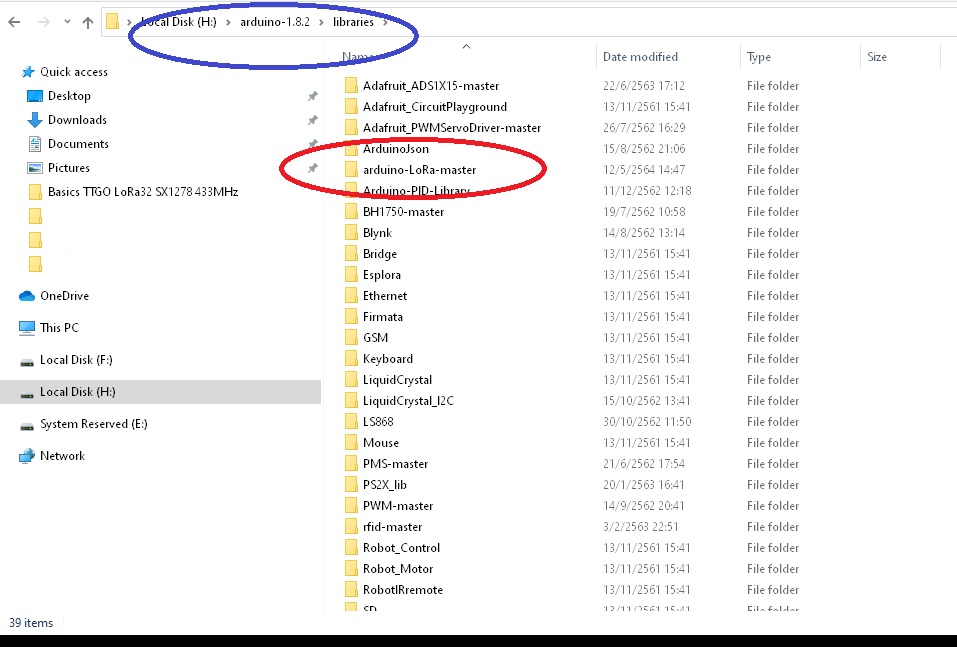Open Pictures in the navigation pane

click(68, 167)
